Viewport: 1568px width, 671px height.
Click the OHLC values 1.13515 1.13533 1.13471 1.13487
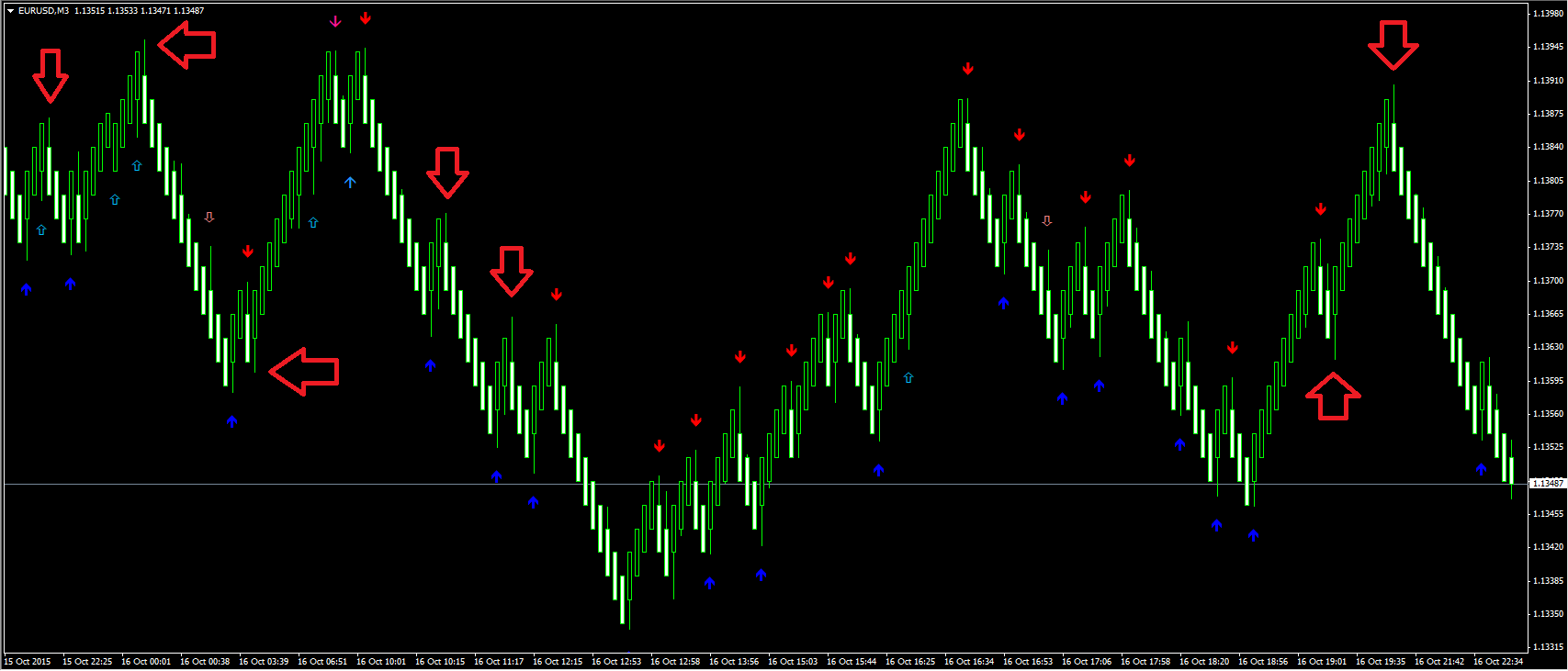pyautogui.click(x=140, y=11)
